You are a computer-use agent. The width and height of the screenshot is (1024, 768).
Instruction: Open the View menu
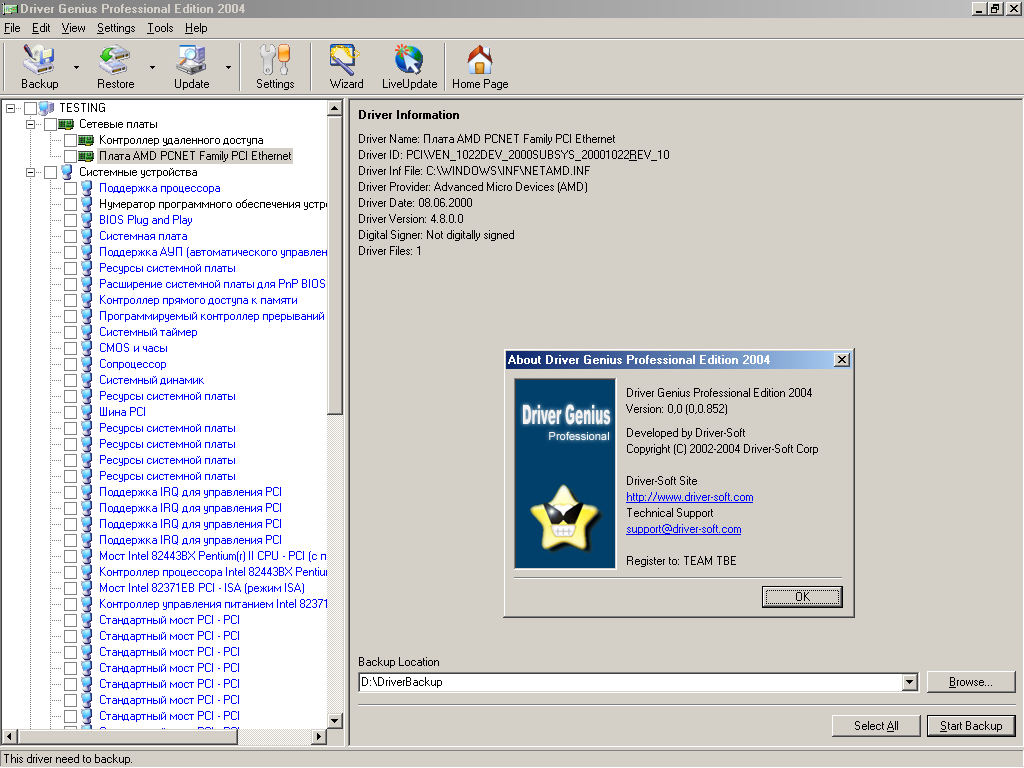(x=73, y=28)
